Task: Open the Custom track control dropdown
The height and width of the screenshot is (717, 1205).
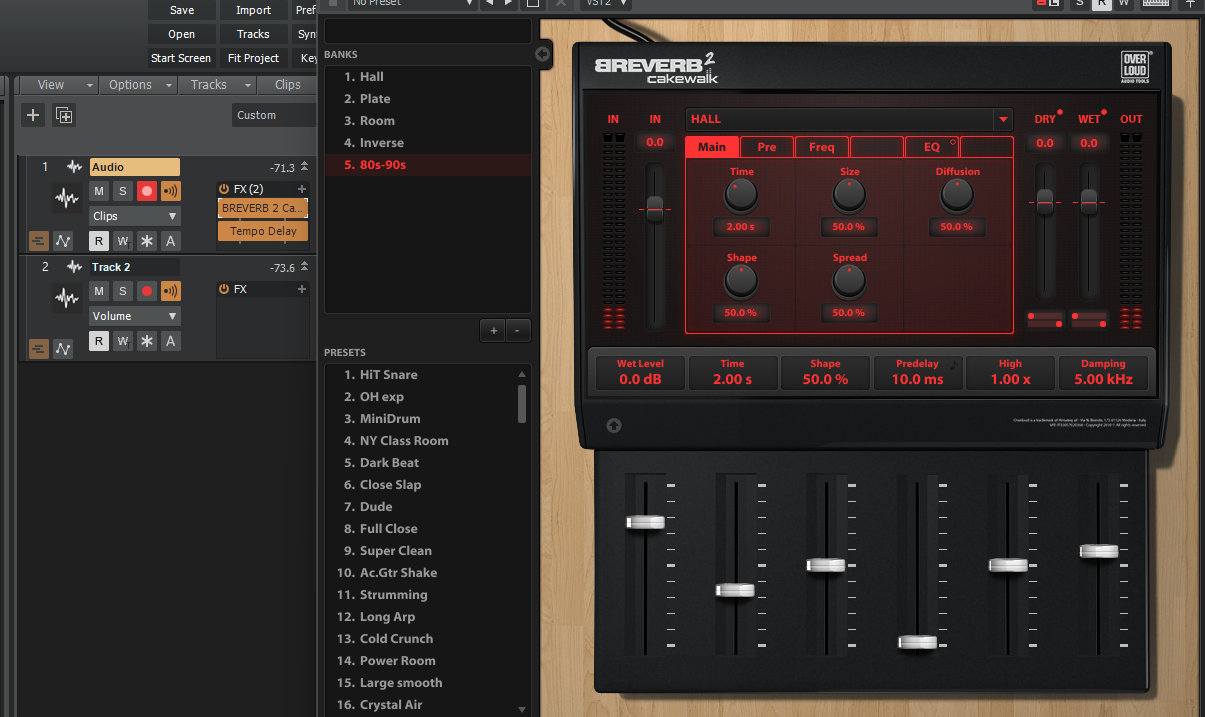Action: (x=274, y=115)
